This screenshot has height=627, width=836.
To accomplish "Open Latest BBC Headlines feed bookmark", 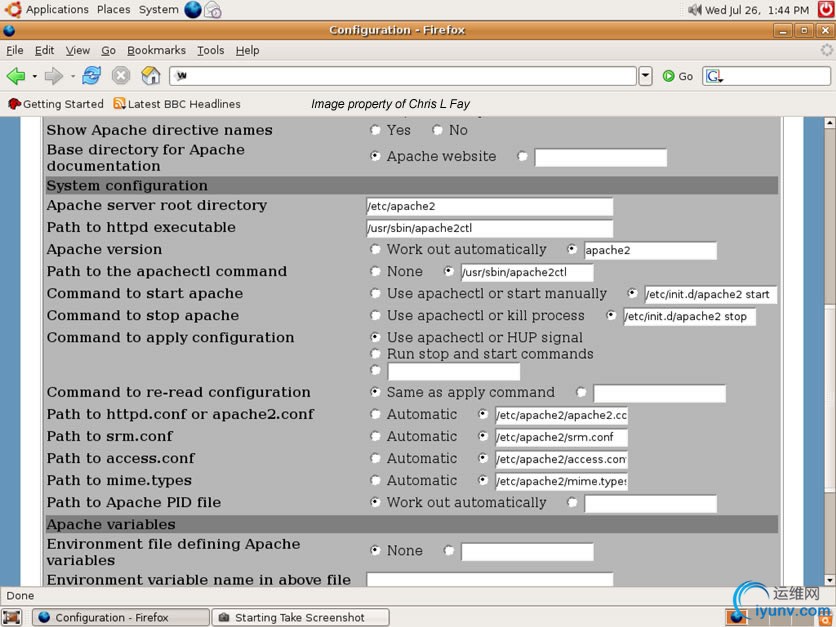I will click(x=177, y=104).
